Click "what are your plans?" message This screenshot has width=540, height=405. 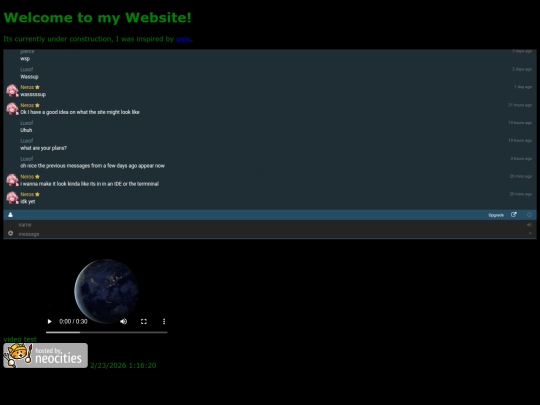43,148
